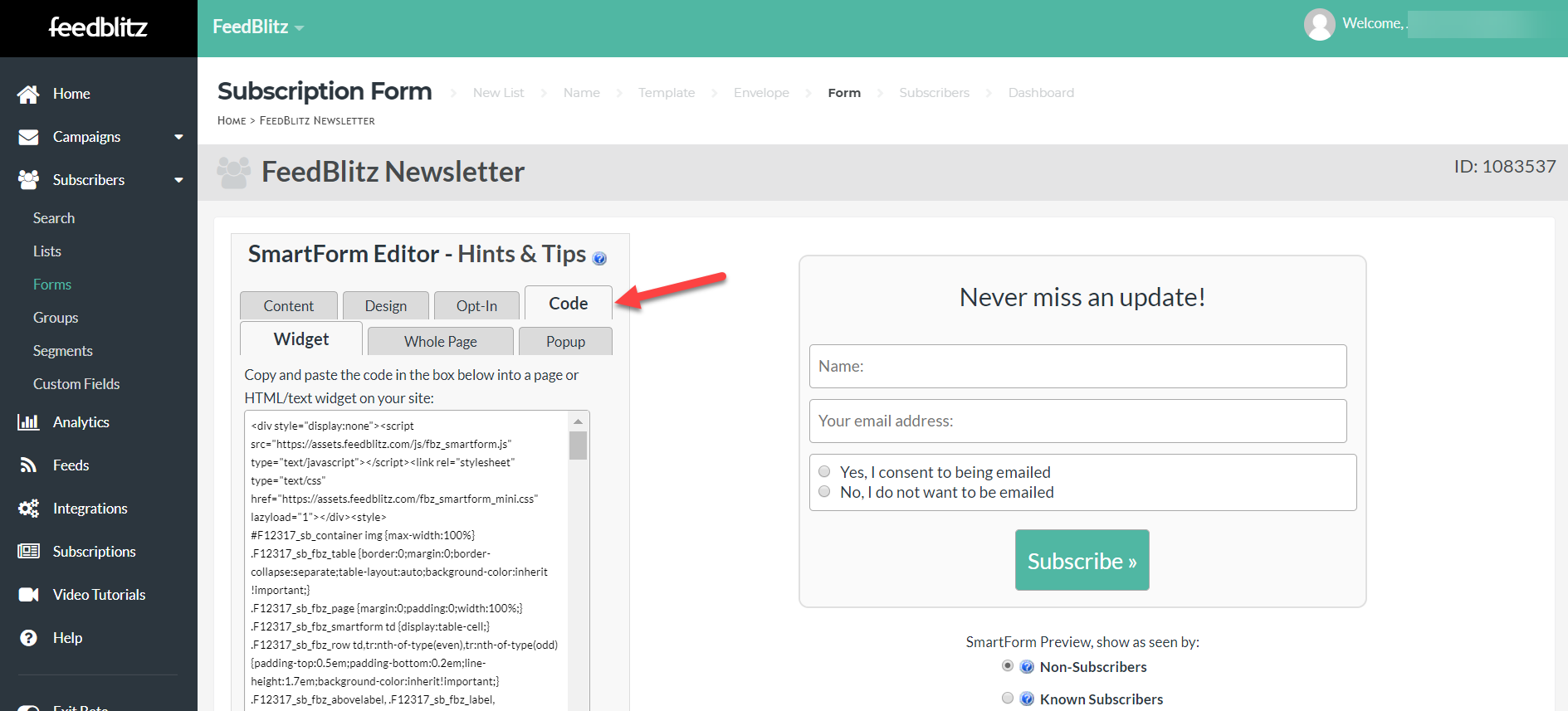
Task: Switch to the Opt-In tab
Action: [x=476, y=305]
